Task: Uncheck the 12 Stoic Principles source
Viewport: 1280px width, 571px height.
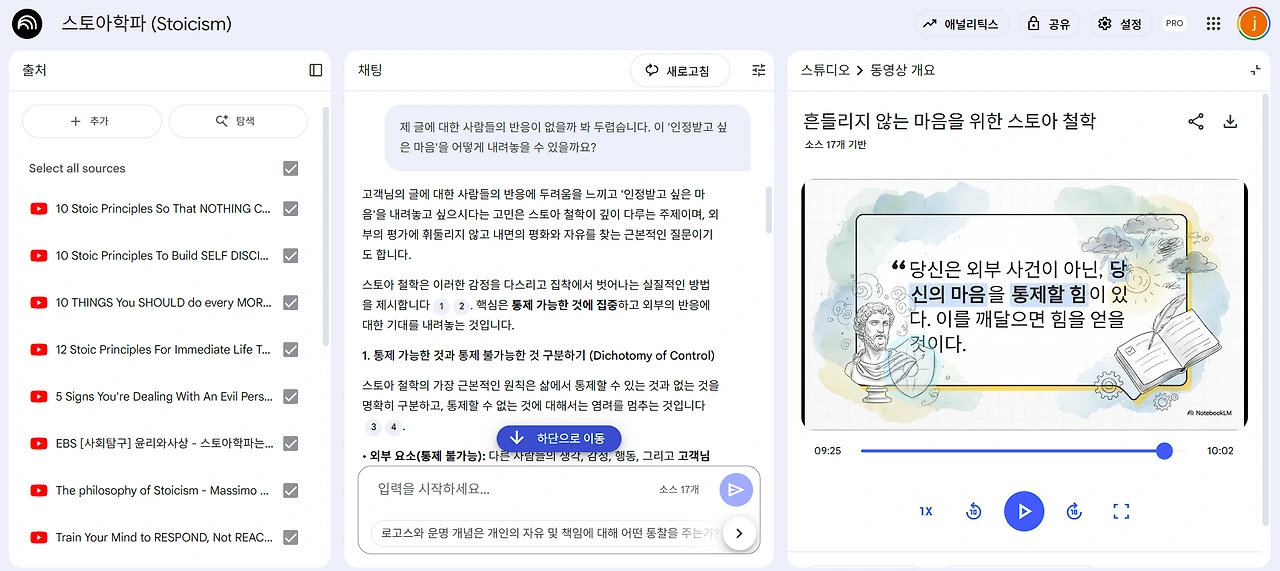Action: pyautogui.click(x=291, y=349)
